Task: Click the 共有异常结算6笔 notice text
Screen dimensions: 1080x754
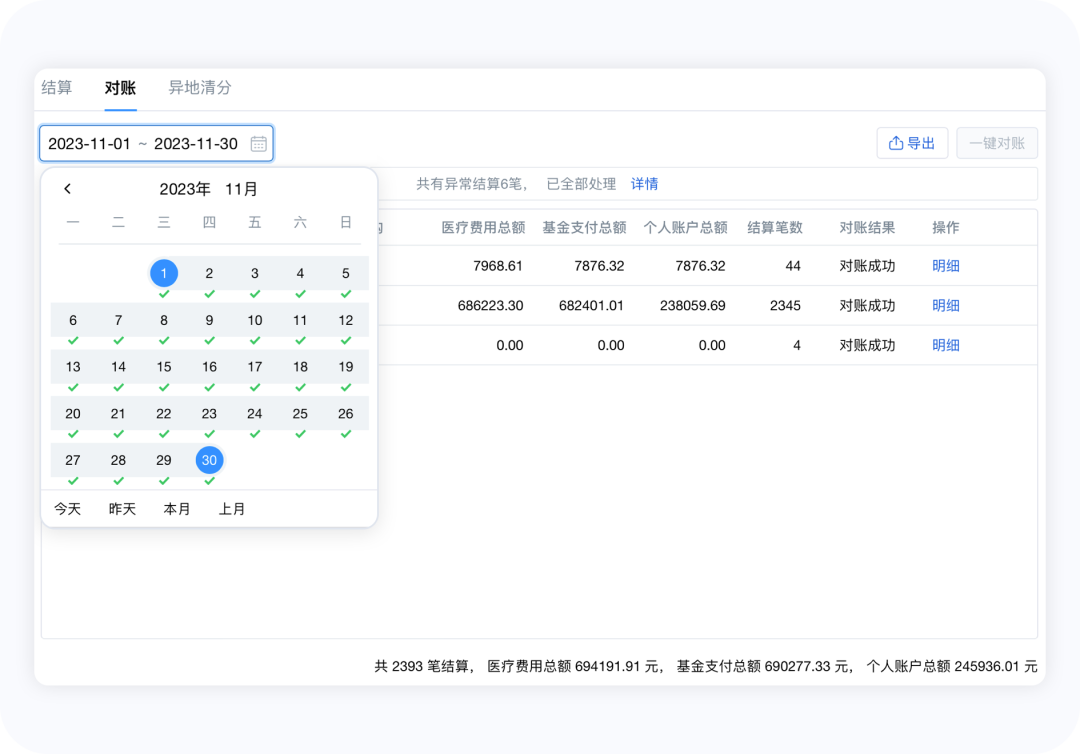Action: [x=471, y=184]
